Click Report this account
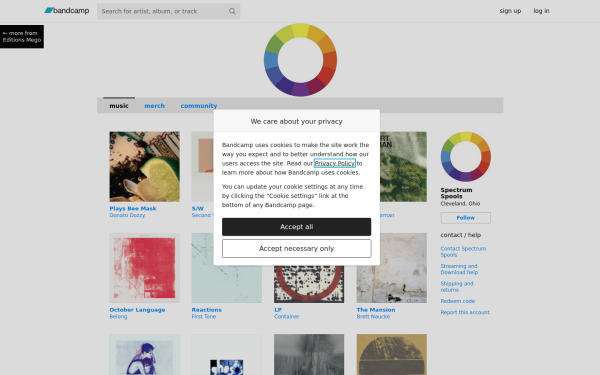The height and width of the screenshot is (375, 600). click(x=465, y=312)
